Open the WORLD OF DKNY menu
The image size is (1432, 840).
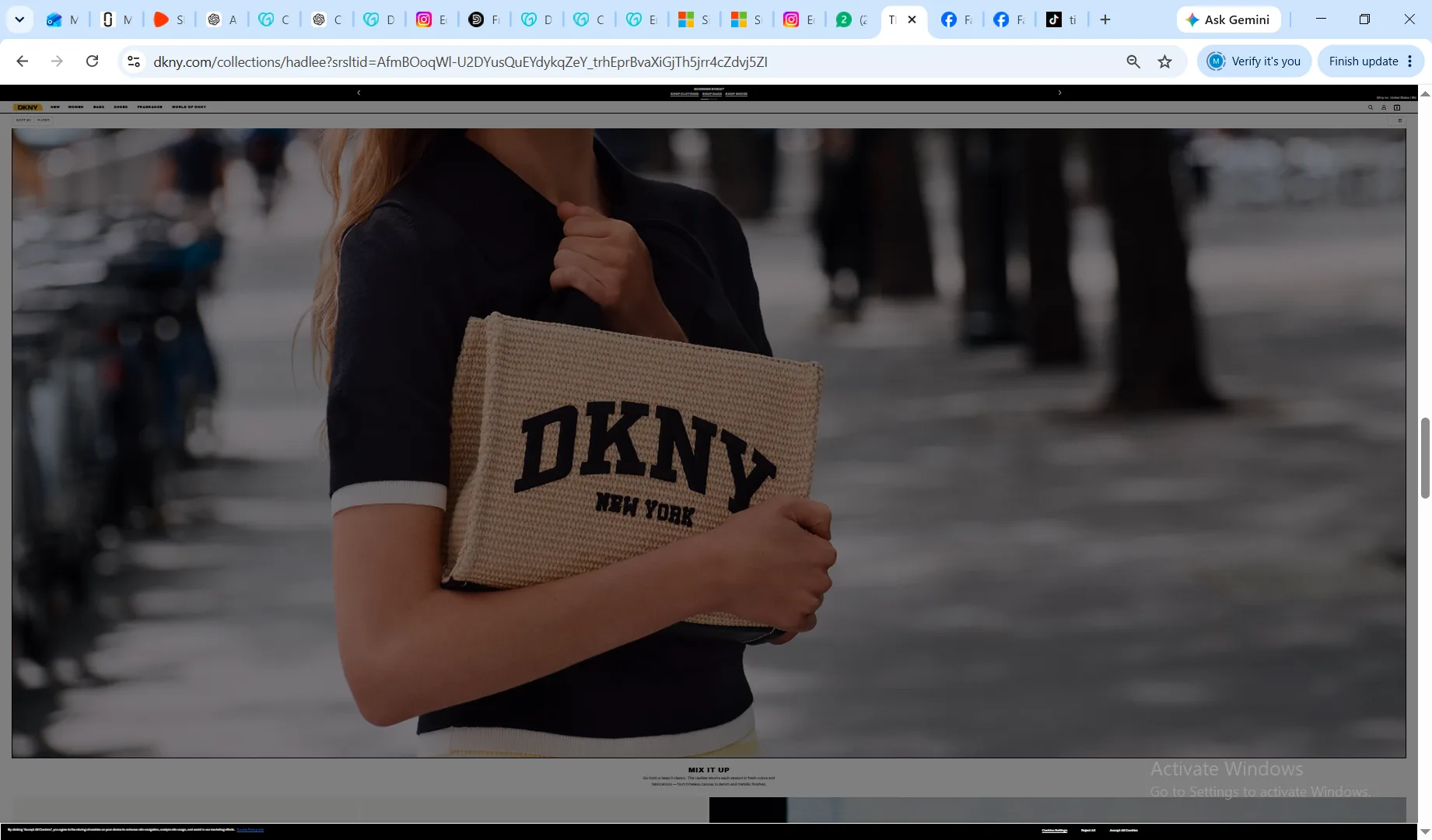pos(189,107)
